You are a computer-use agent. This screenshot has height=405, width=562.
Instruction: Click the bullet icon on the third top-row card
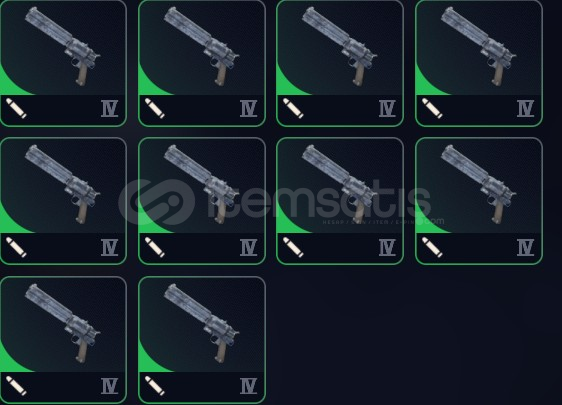pos(293,108)
